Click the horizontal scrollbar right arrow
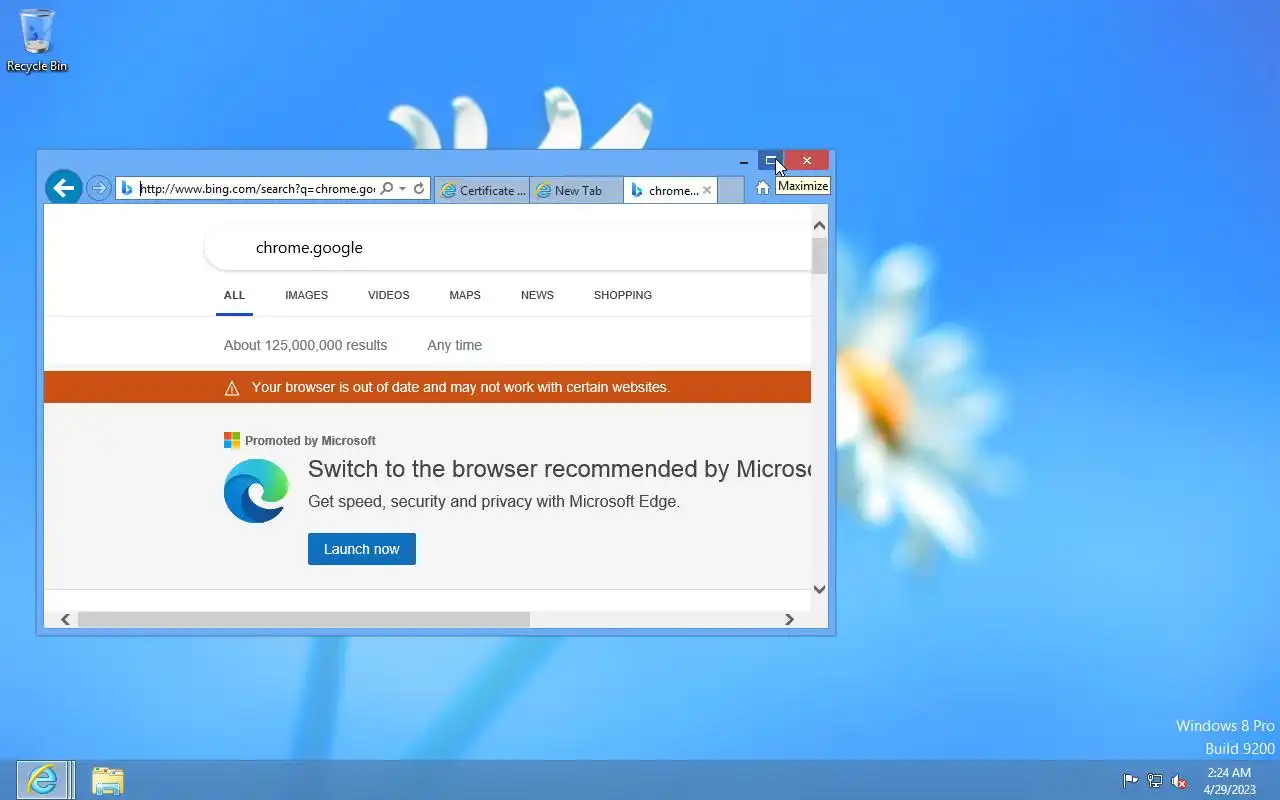 point(789,620)
